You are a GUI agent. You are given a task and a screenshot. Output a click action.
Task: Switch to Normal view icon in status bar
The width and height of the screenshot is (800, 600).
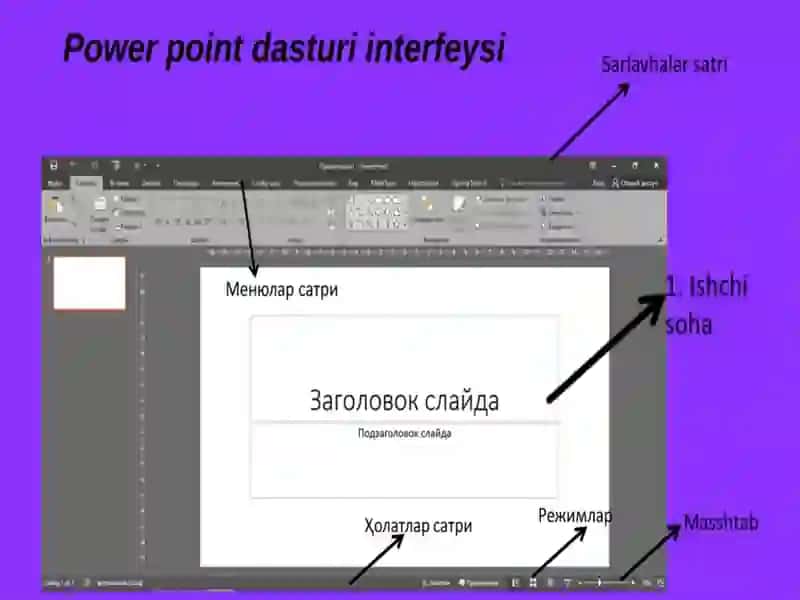(x=515, y=583)
